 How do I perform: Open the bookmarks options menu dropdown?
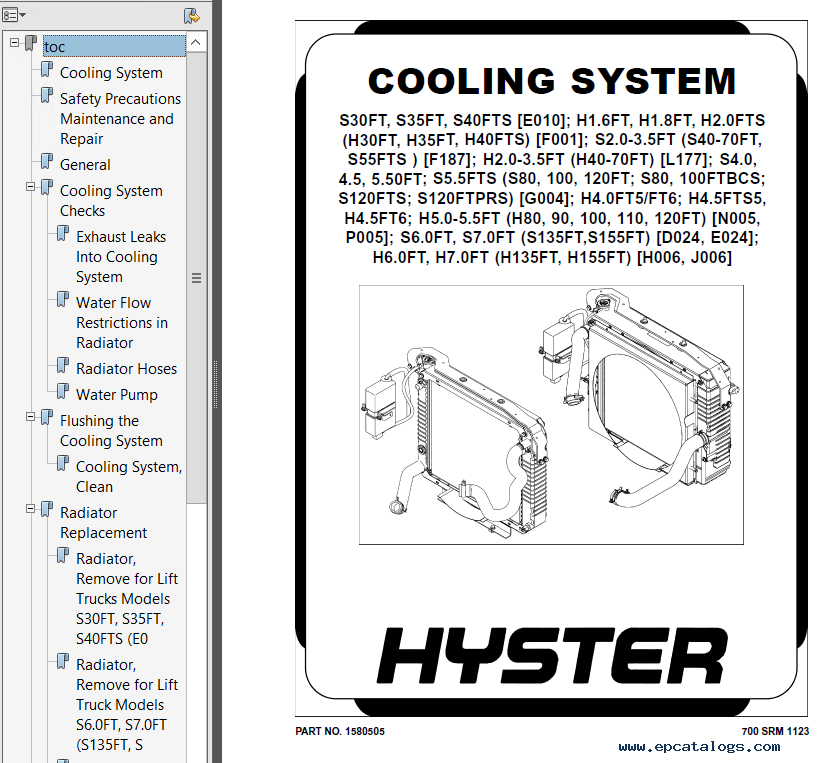pyautogui.click(x=13, y=15)
